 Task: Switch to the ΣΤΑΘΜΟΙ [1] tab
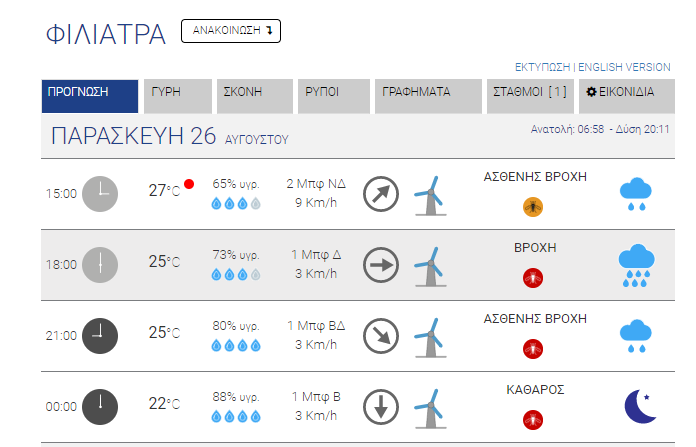(x=530, y=96)
